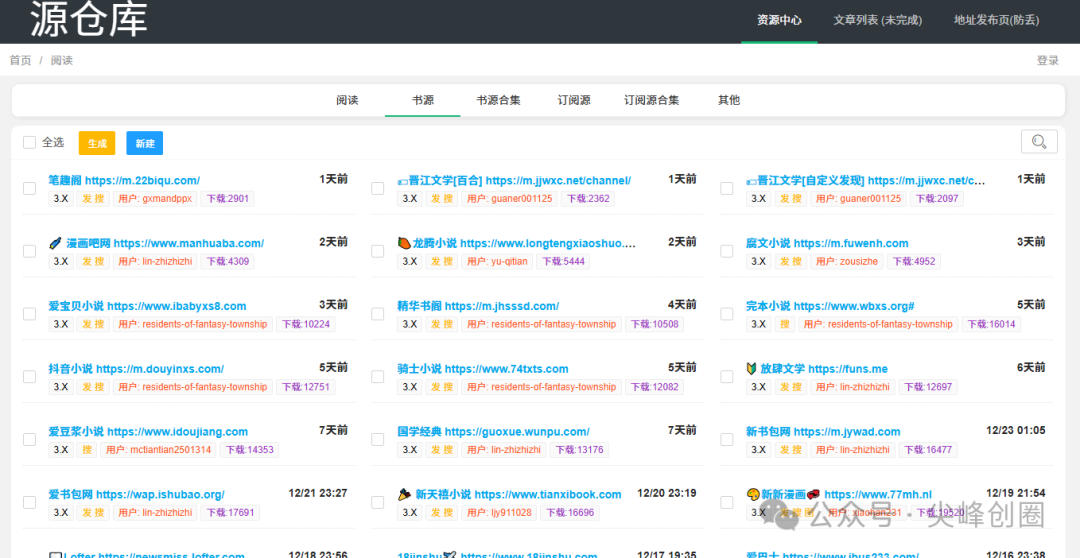This screenshot has width=1080, height=558.
Task: Select the 精华书阁 entry checkbox
Action: coord(377,314)
